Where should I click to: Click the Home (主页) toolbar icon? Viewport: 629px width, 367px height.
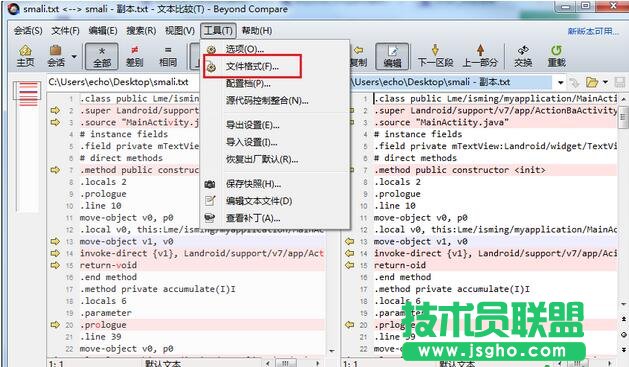click(25, 56)
